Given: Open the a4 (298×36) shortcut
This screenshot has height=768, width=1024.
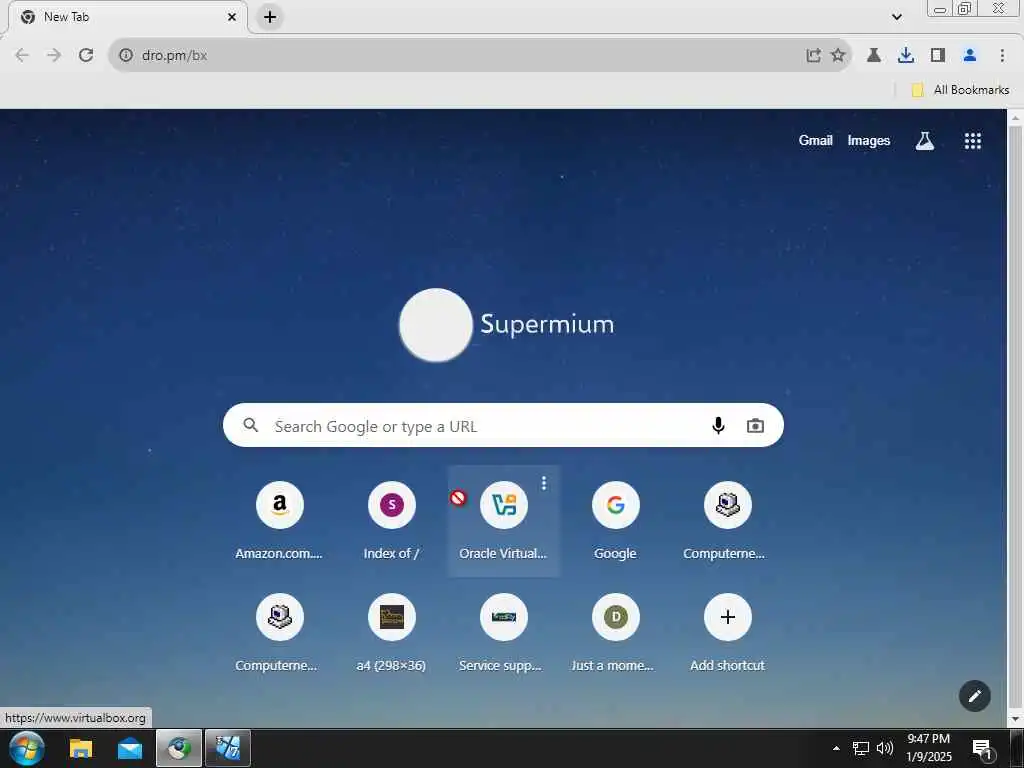Looking at the screenshot, I should pyautogui.click(x=391, y=633).
